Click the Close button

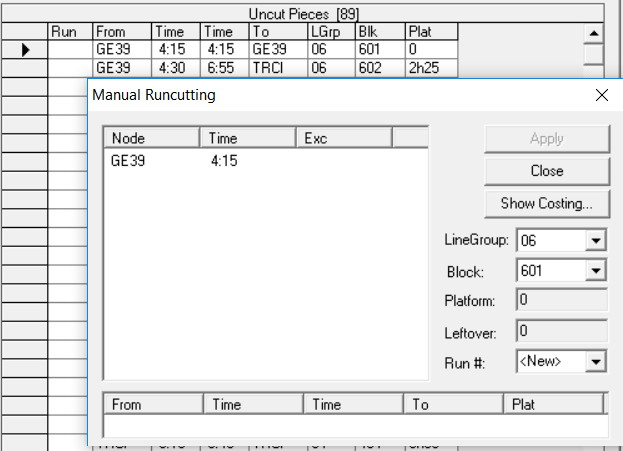click(x=547, y=171)
